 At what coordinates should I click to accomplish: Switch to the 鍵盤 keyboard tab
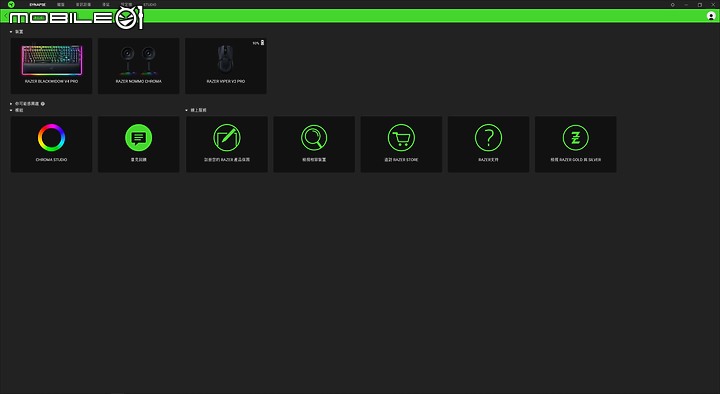tap(61, 5)
